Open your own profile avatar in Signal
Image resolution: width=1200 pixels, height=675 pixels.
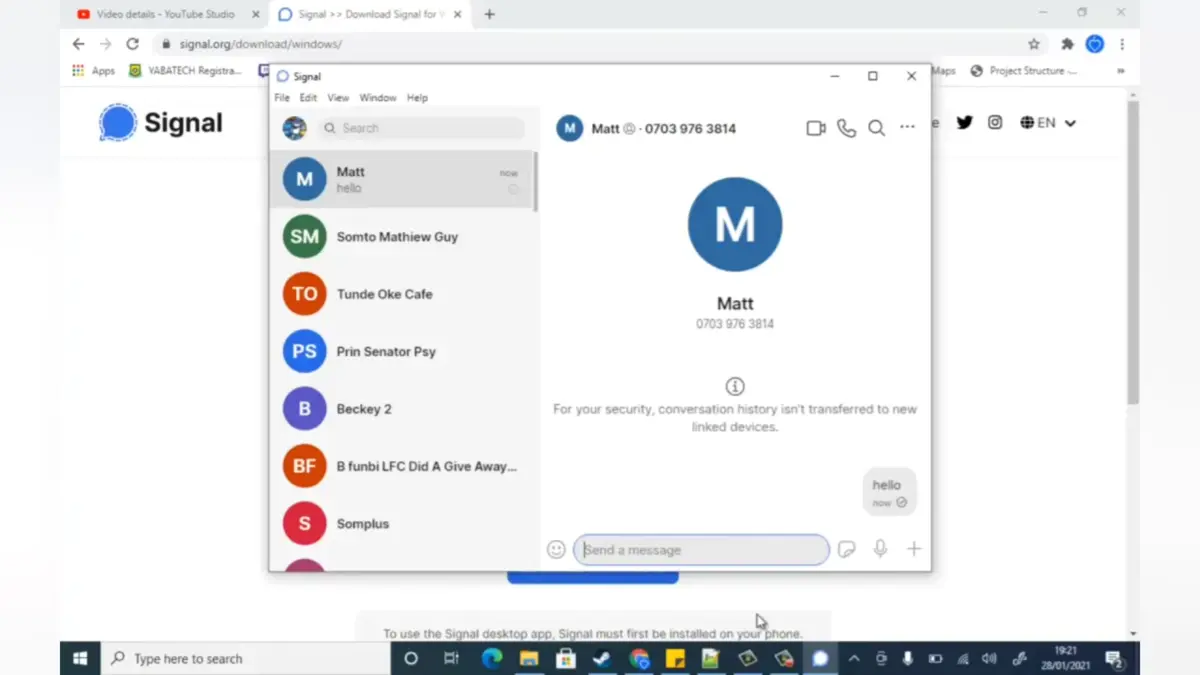coord(294,128)
